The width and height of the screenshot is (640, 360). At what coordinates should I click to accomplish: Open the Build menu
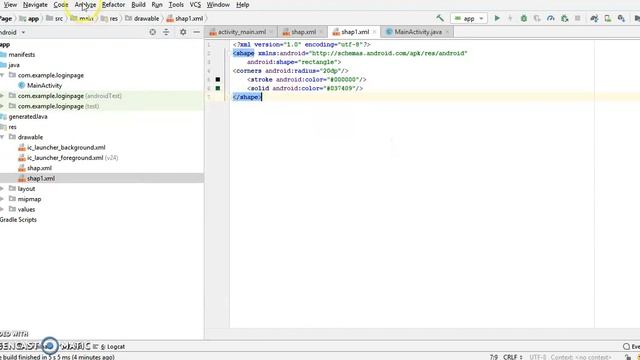(x=138, y=5)
